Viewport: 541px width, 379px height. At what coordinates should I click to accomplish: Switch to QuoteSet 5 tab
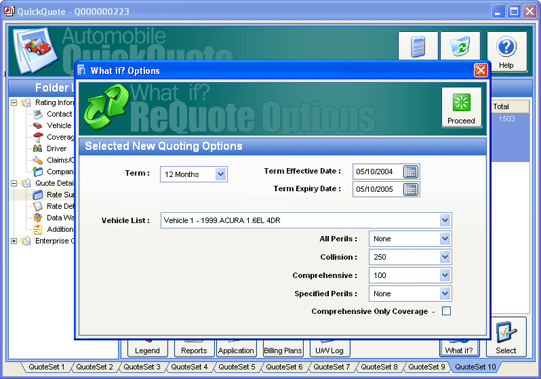click(237, 367)
